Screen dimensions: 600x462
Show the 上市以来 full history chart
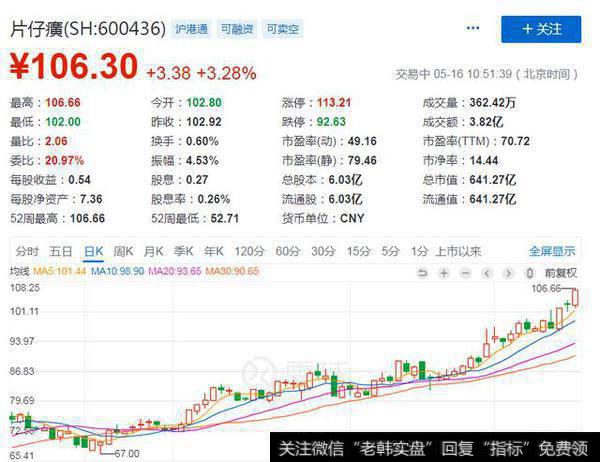tap(458, 251)
